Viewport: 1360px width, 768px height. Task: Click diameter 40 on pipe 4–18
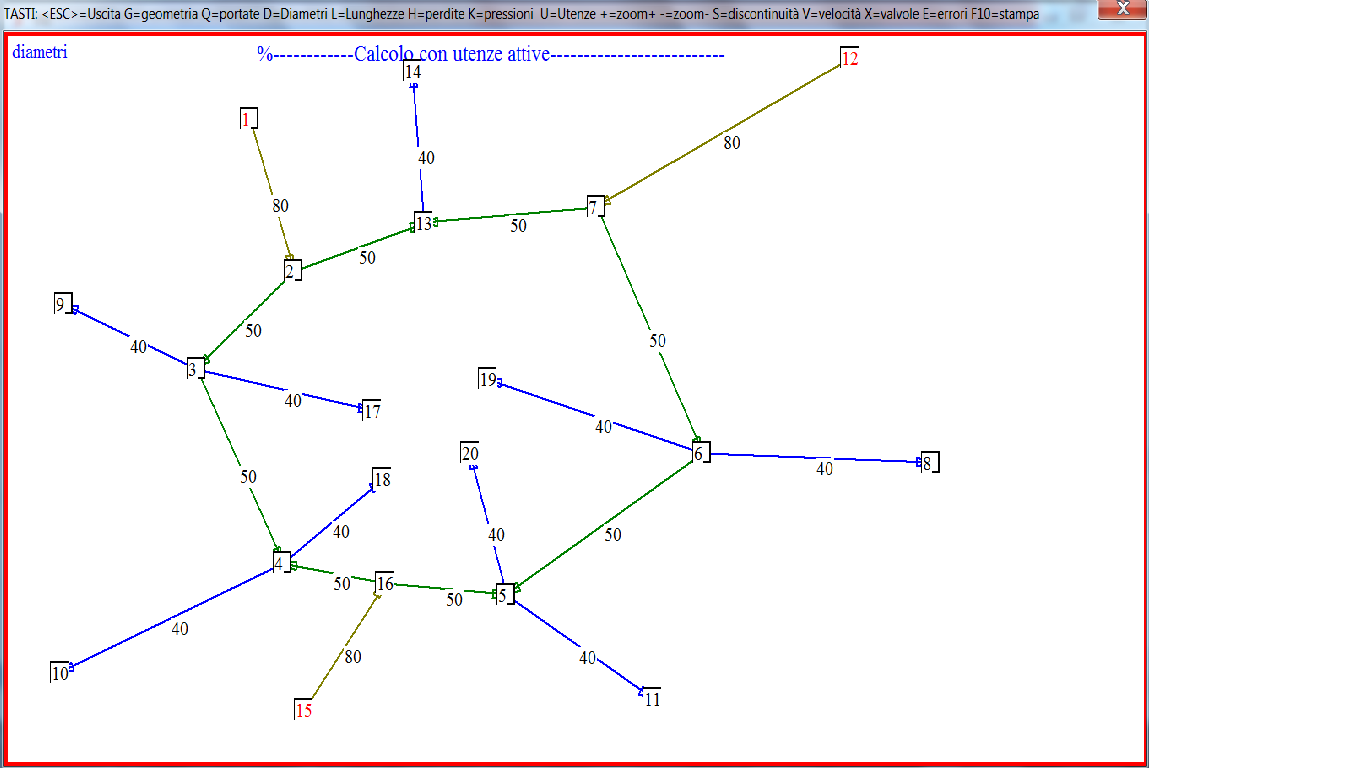click(x=341, y=532)
